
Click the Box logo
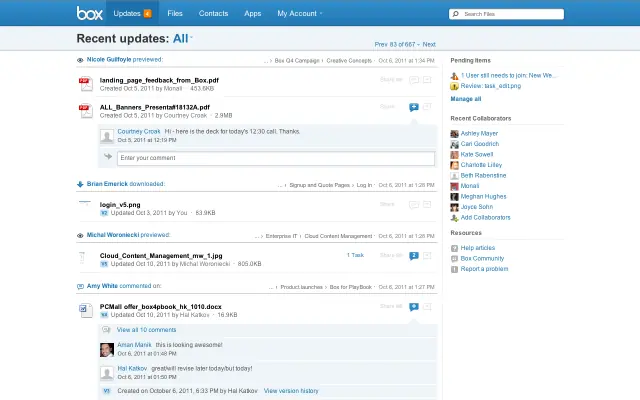click(89, 13)
